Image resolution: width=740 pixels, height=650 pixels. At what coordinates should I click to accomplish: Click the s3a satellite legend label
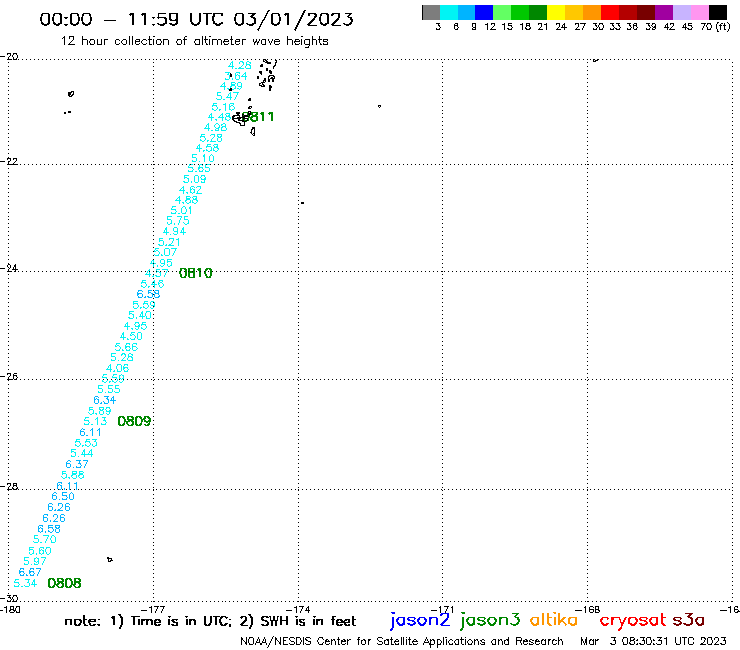point(689,620)
